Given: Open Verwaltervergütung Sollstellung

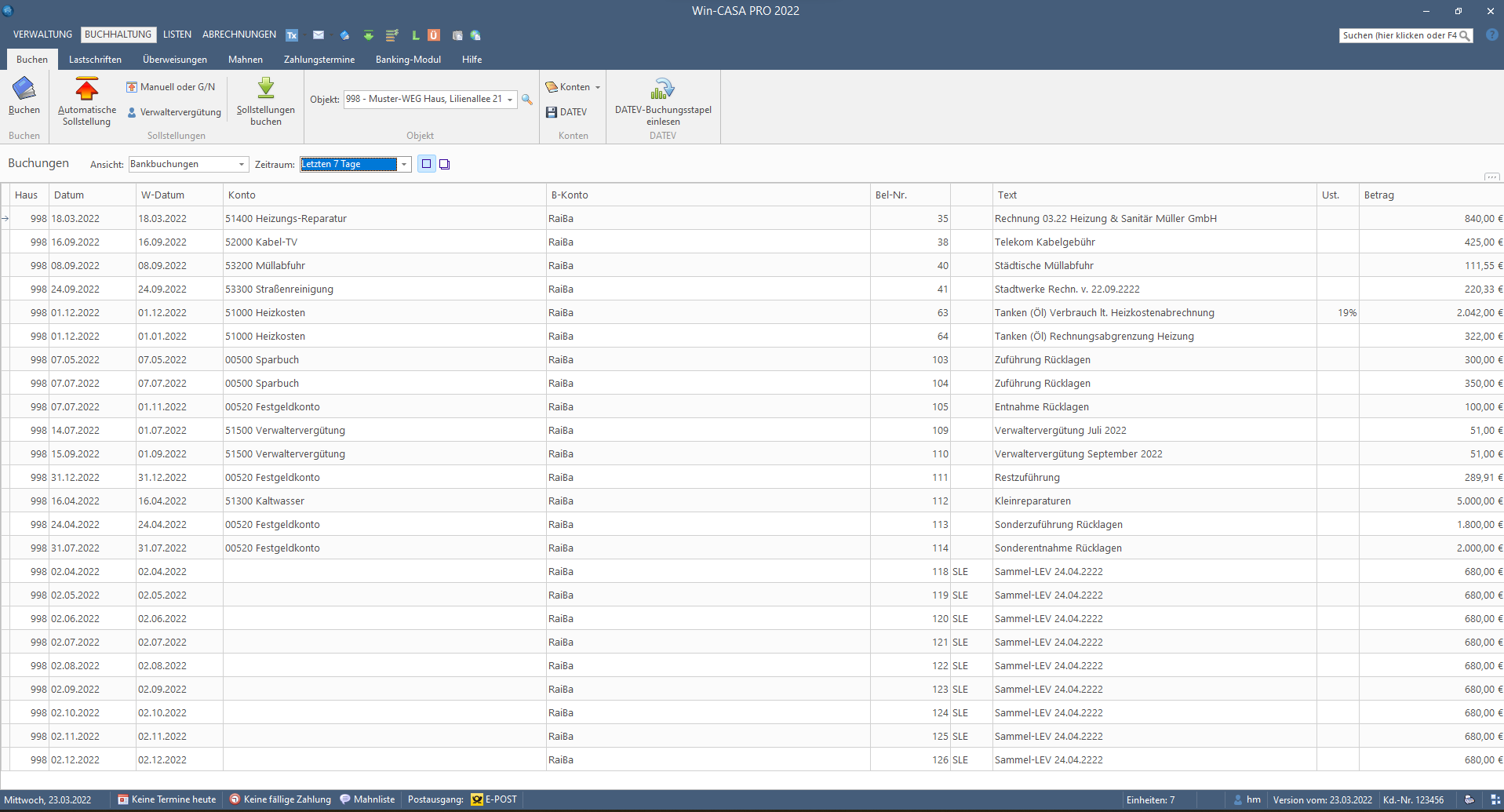Looking at the screenshot, I should [x=174, y=112].
